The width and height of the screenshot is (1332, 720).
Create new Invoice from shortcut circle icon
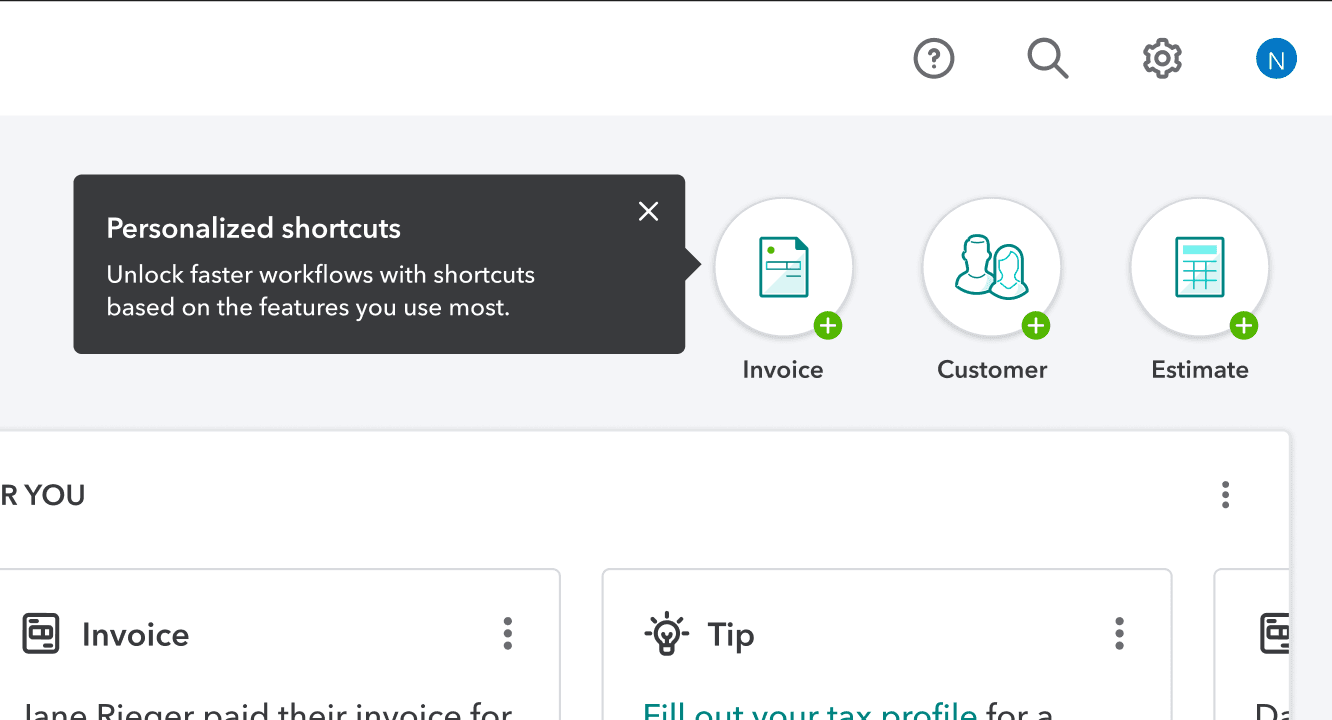[x=783, y=267]
